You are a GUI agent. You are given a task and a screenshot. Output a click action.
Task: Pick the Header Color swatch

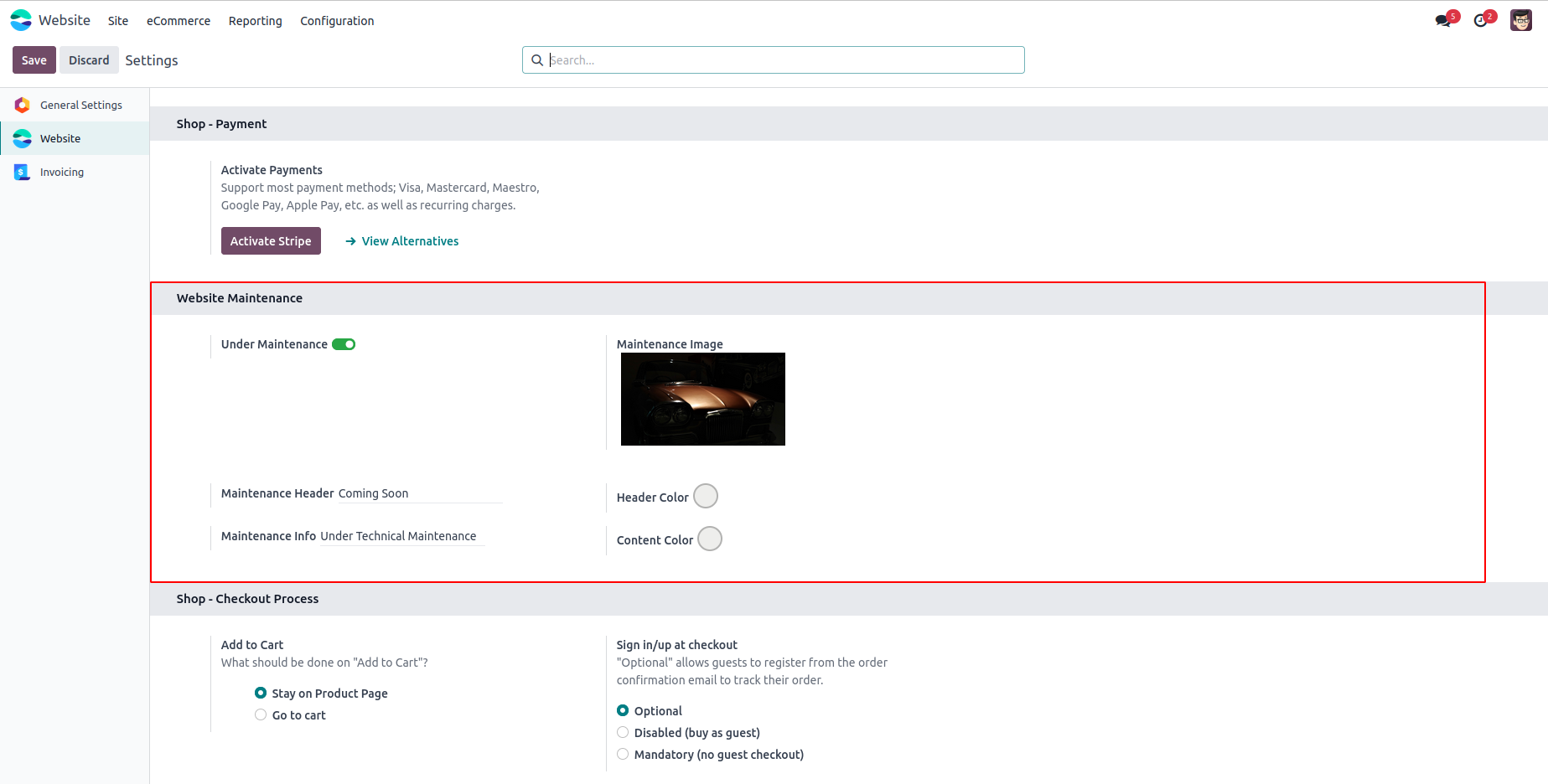point(706,496)
